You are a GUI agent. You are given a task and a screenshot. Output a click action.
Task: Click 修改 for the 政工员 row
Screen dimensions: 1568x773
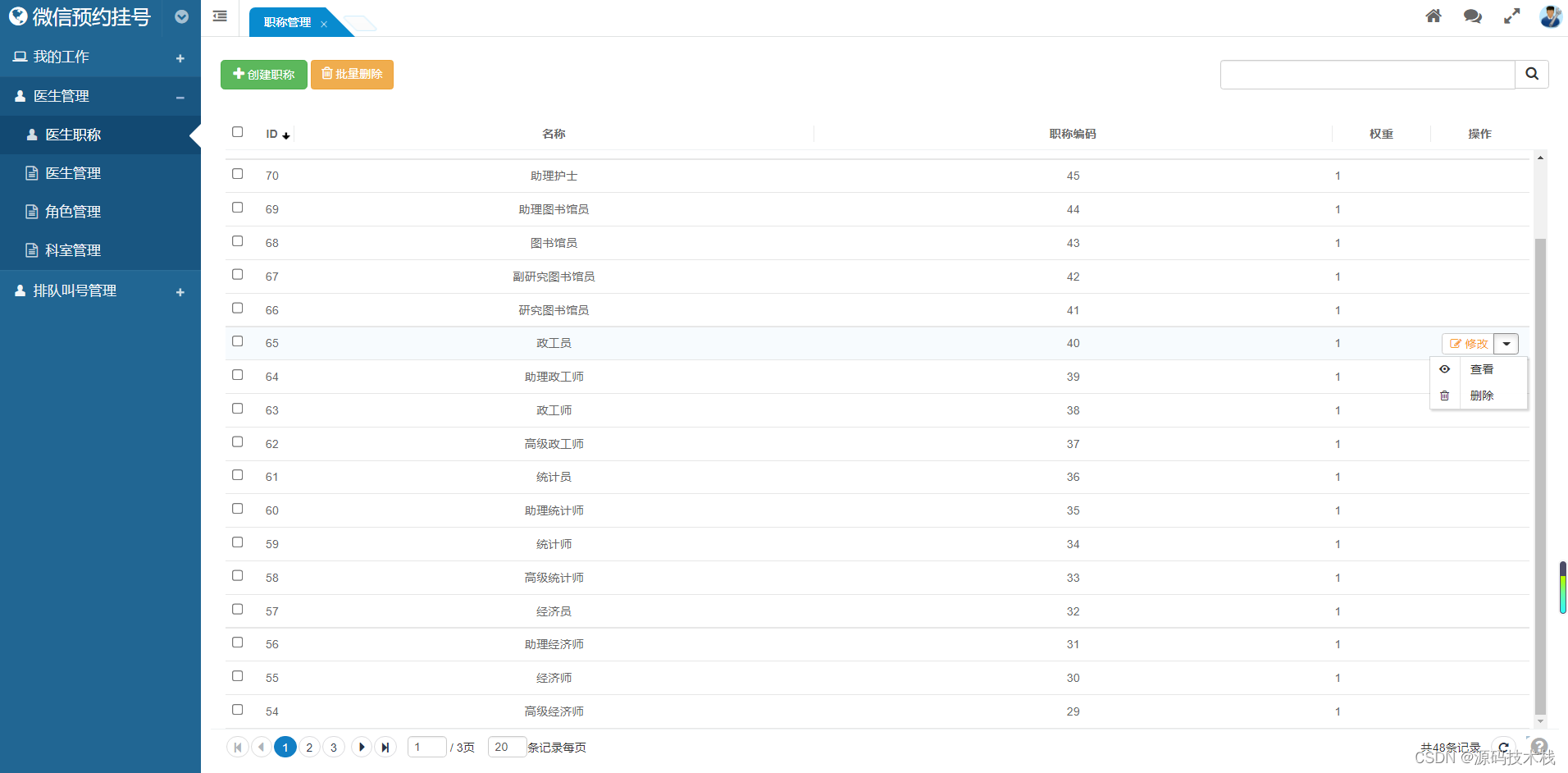(x=1468, y=344)
